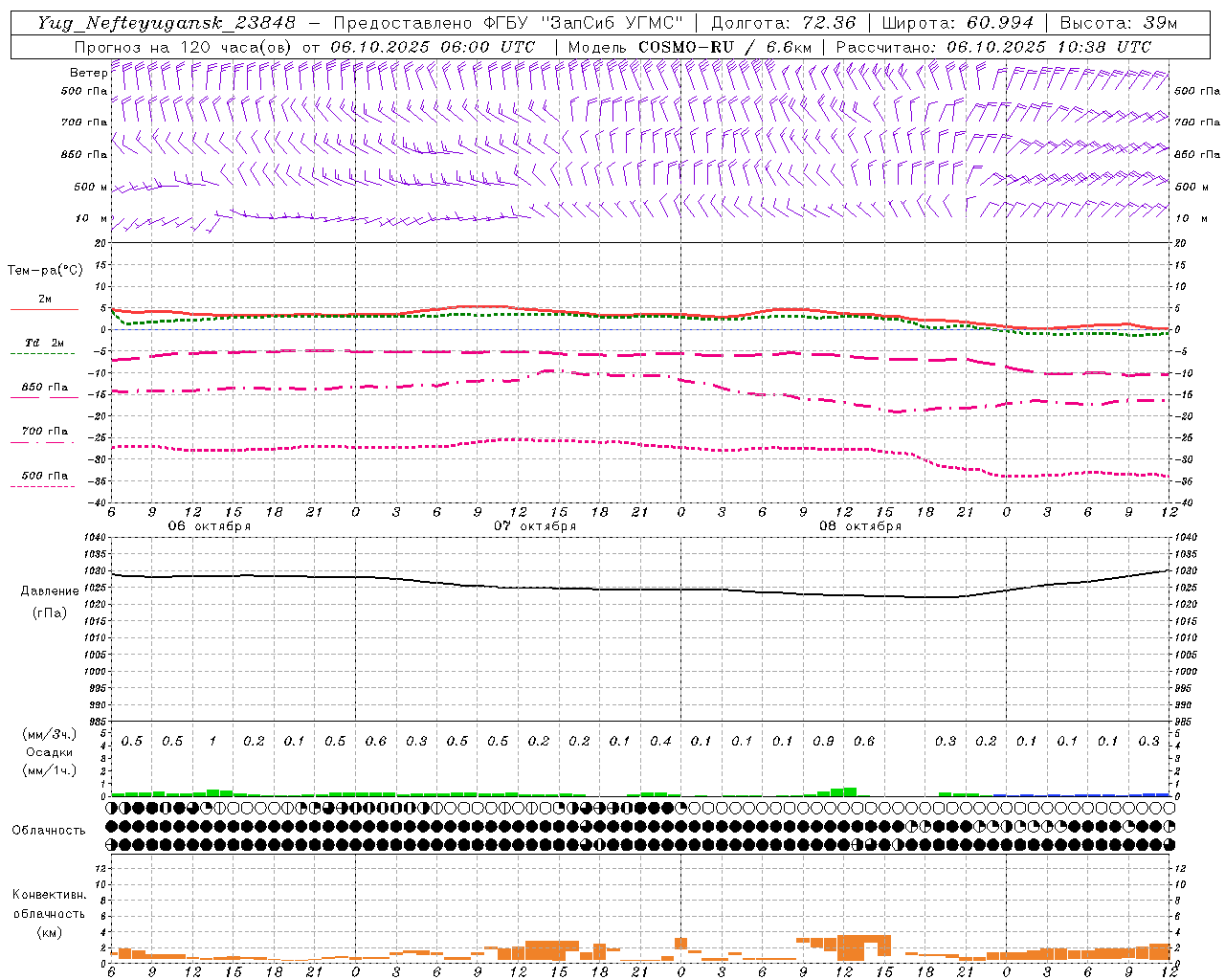Click the 'Модель COSMO-RU / 6.6км' text
This screenshot has width=1225, height=980.
[690, 47]
